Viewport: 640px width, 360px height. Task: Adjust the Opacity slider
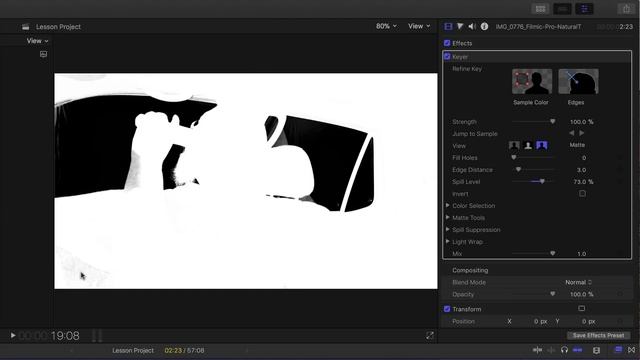[x=552, y=294]
